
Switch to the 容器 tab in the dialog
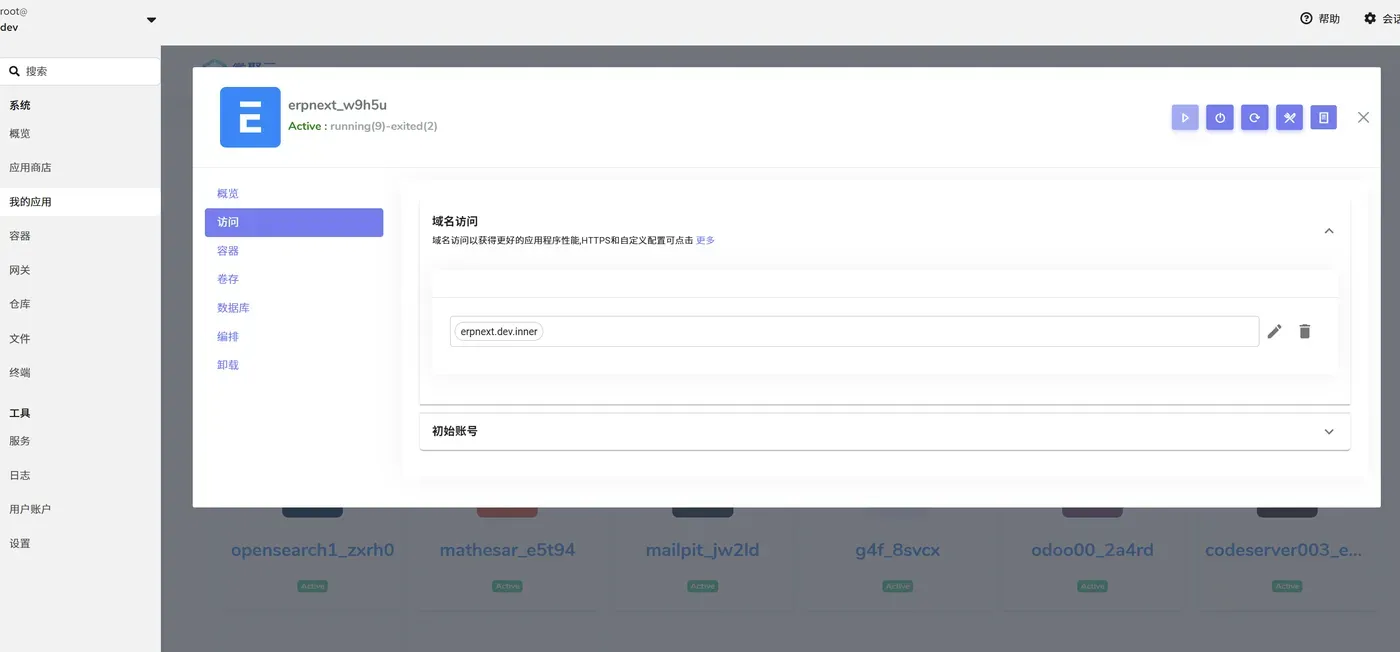(x=227, y=250)
